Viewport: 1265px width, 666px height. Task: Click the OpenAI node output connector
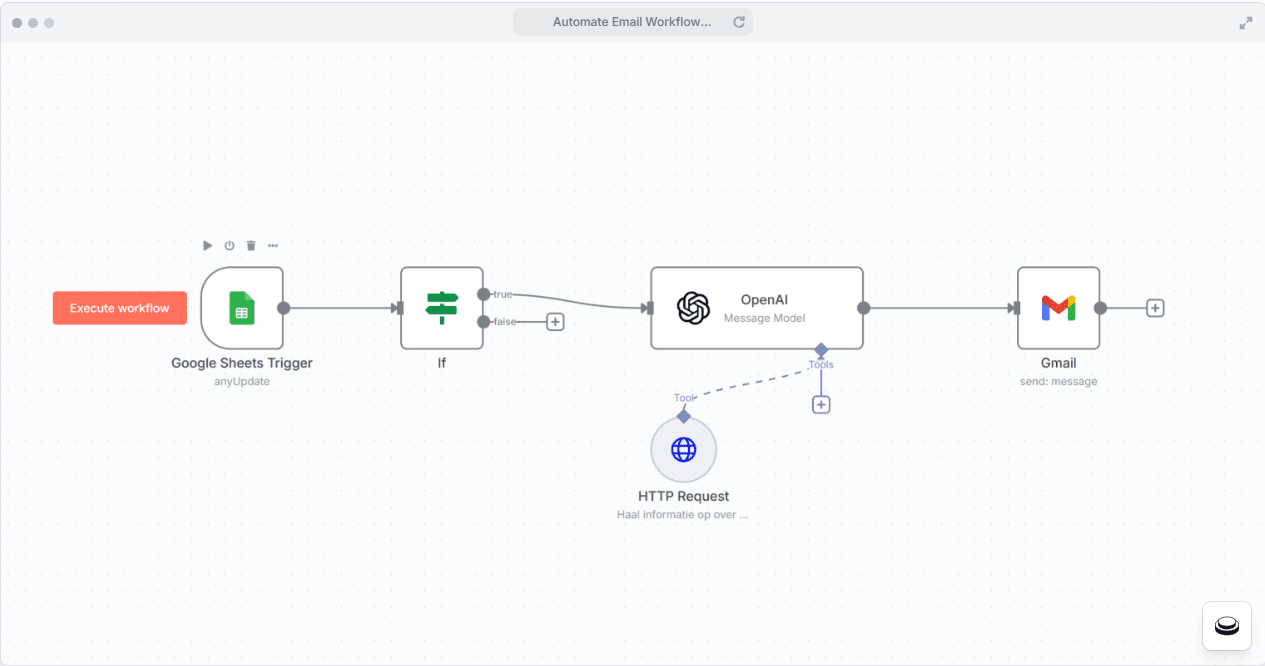coord(864,308)
